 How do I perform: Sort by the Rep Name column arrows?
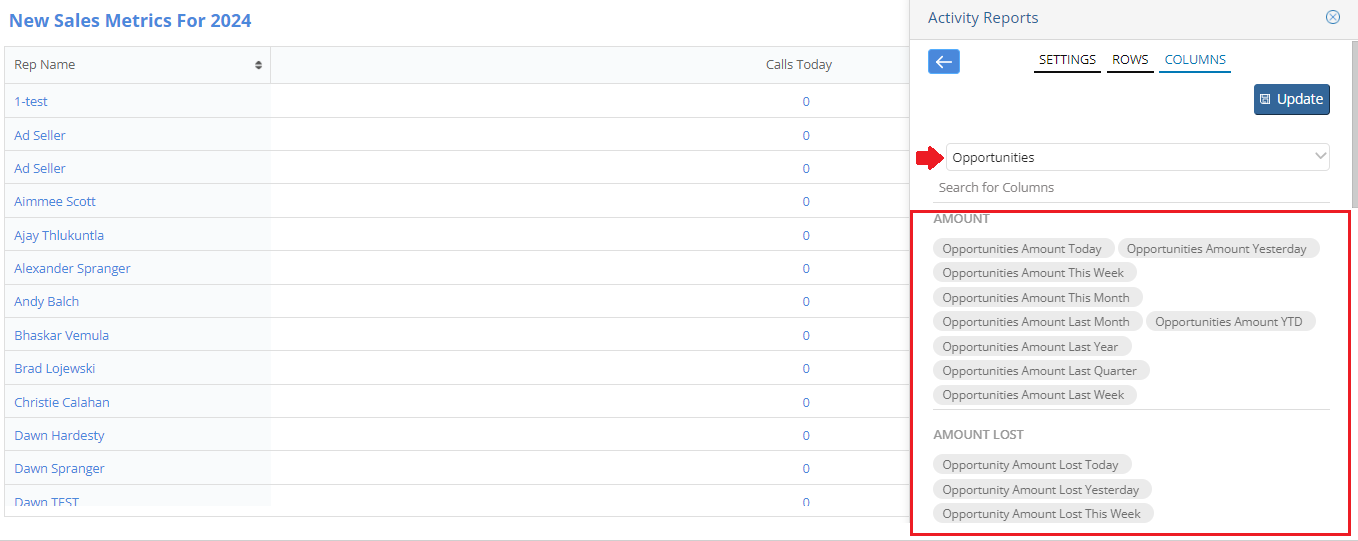click(x=259, y=65)
